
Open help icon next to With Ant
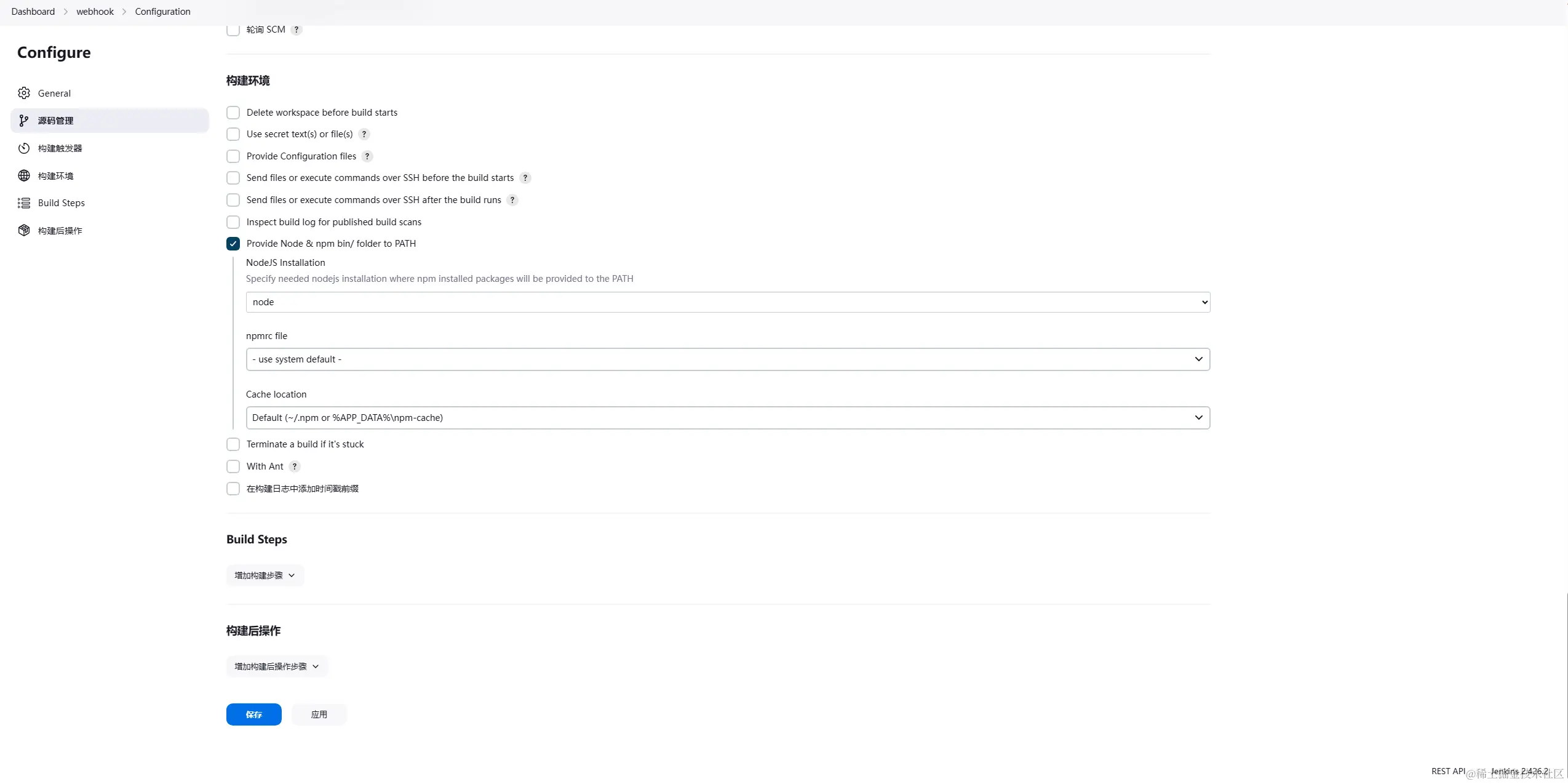click(x=295, y=466)
